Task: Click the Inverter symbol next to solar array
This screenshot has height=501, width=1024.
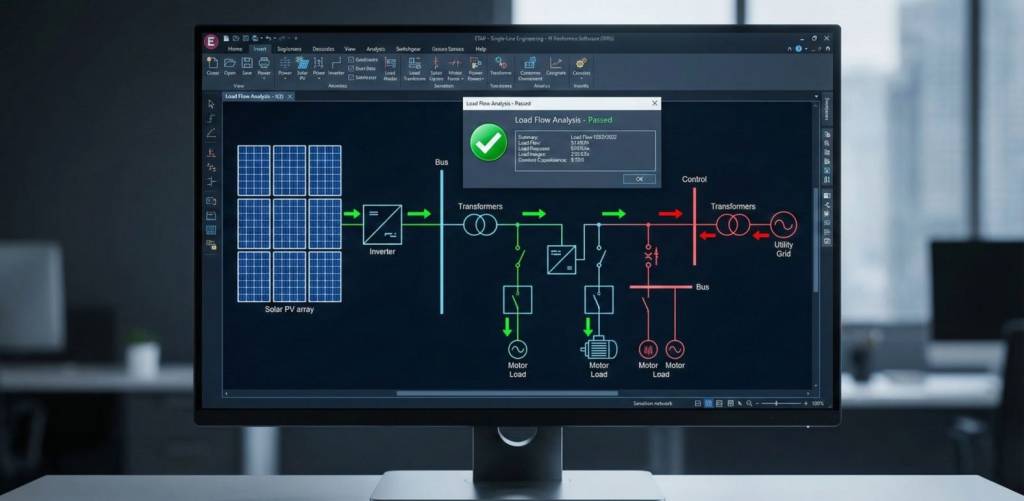Action: [x=382, y=225]
